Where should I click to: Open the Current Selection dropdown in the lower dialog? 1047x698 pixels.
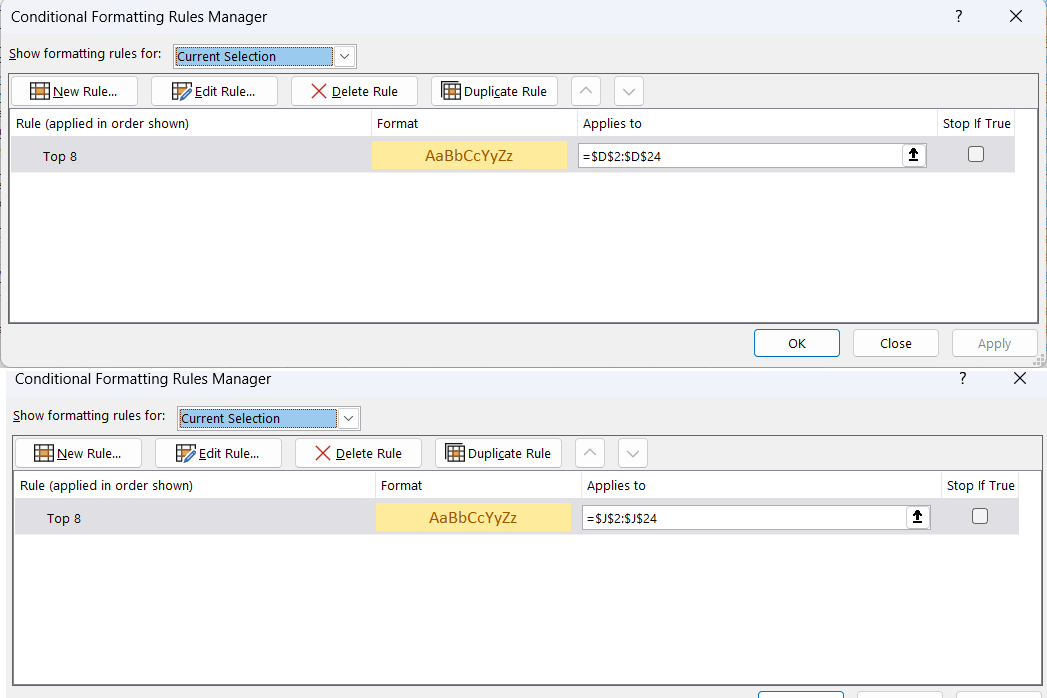pos(349,419)
